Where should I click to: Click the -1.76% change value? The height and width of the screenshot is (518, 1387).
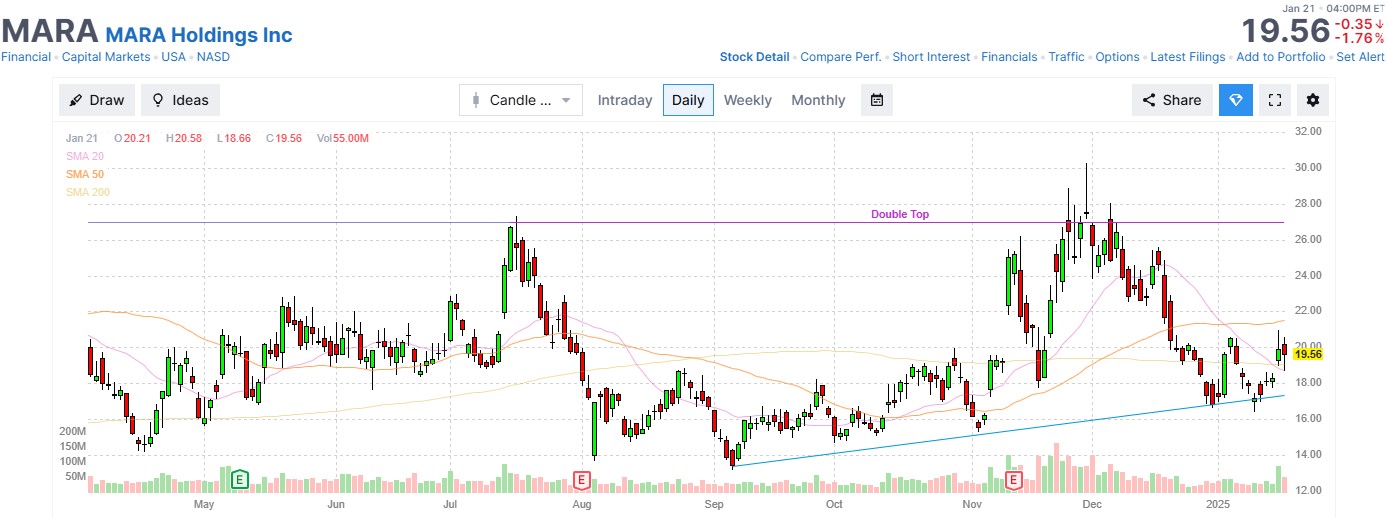point(1360,38)
